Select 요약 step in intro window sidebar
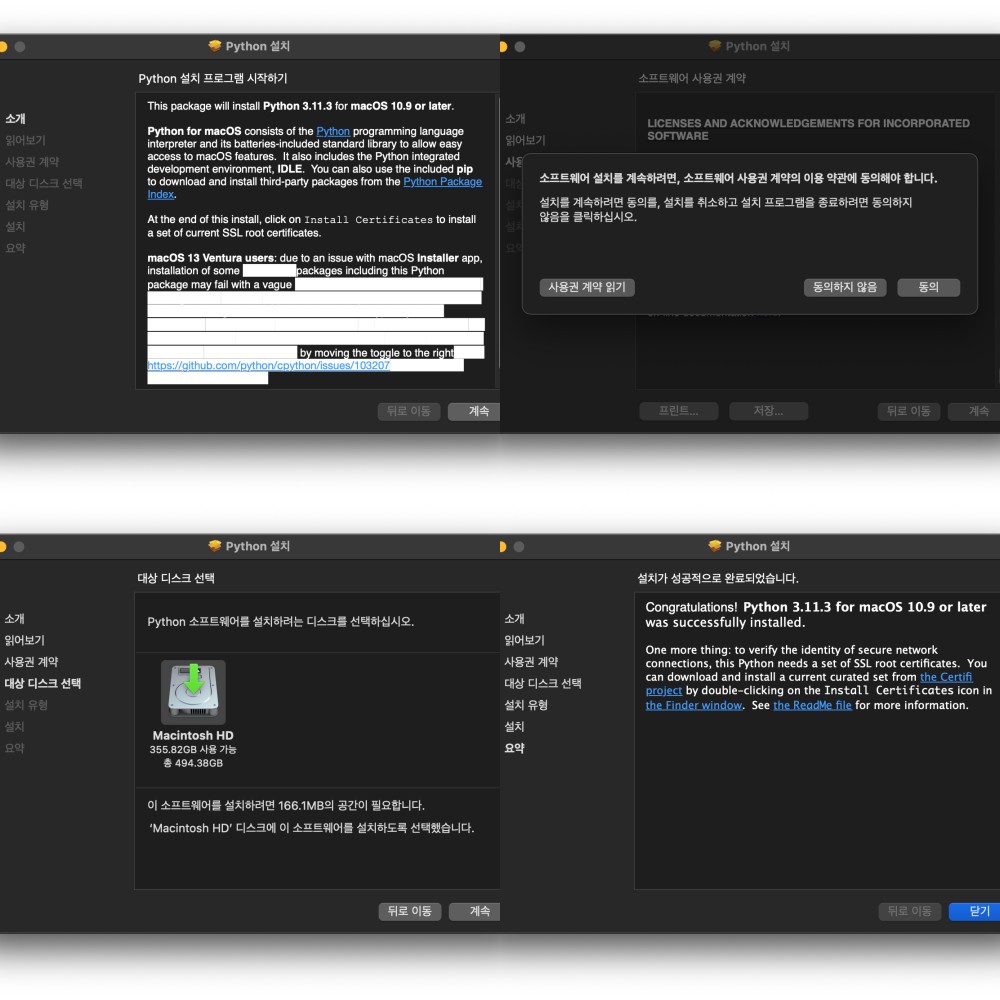Screen dimensions: 1000x1000 pos(15,249)
